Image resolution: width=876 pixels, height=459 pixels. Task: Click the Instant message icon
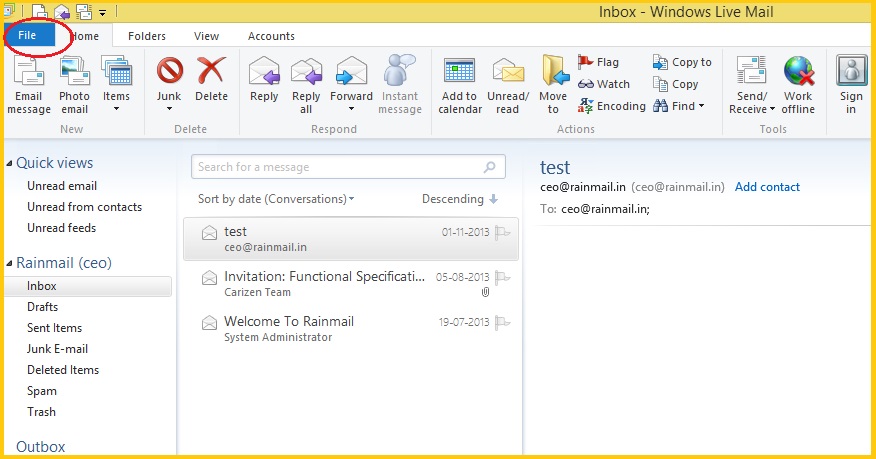399,71
